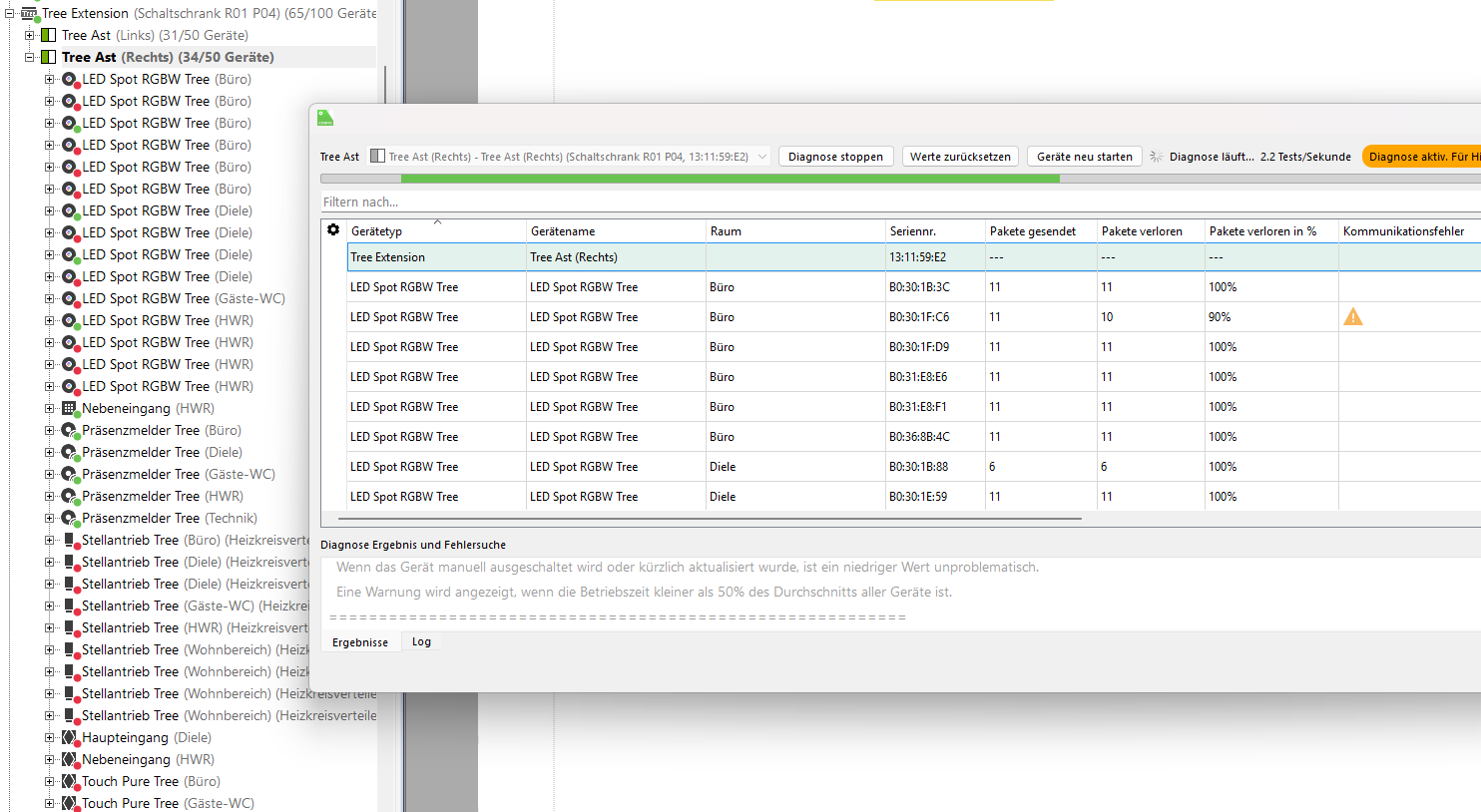
Task: Click the Tree Ast (Links) branch icon
Action: pos(48,35)
